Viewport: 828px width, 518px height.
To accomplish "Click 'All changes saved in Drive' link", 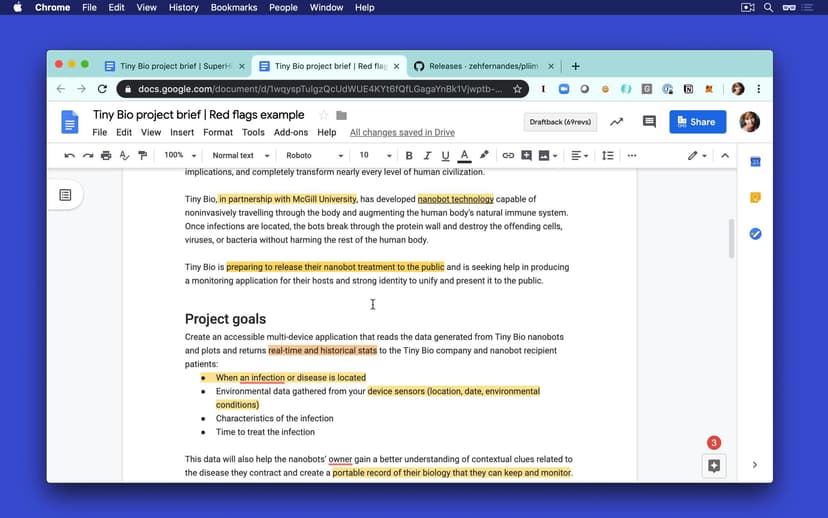I will 402,132.
